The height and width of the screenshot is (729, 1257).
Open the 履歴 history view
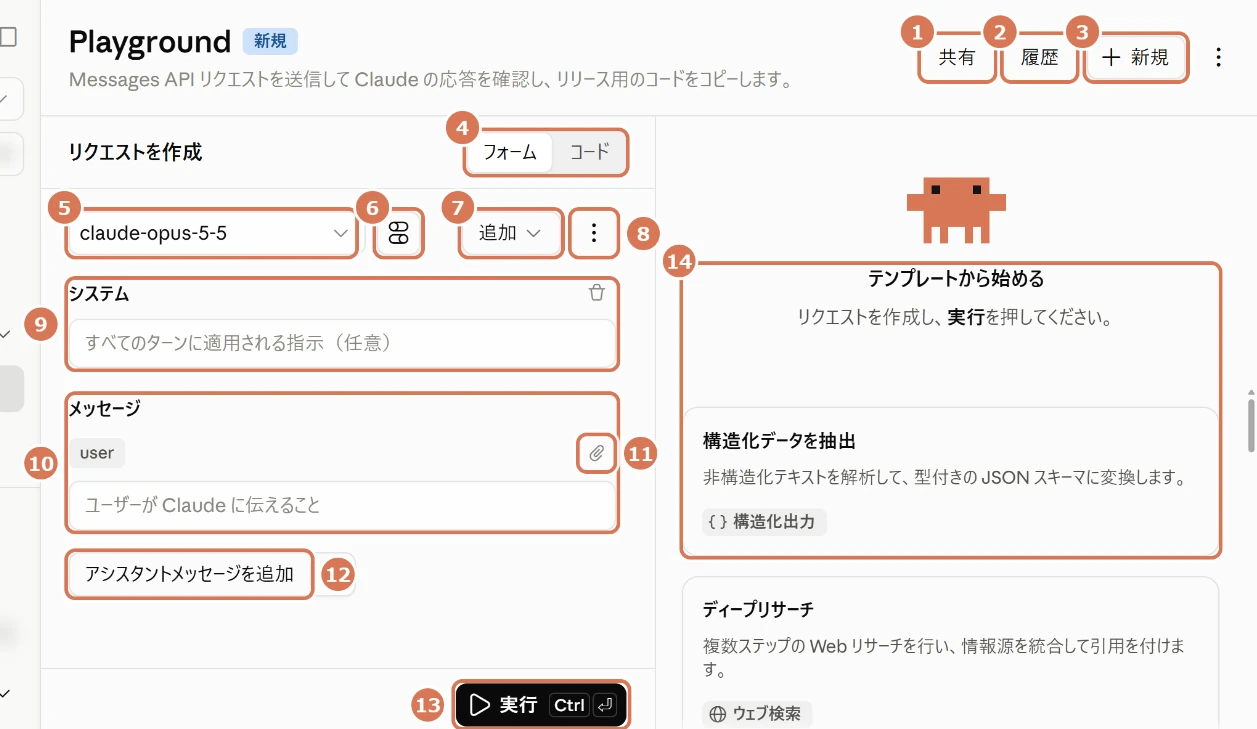[1039, 58]
